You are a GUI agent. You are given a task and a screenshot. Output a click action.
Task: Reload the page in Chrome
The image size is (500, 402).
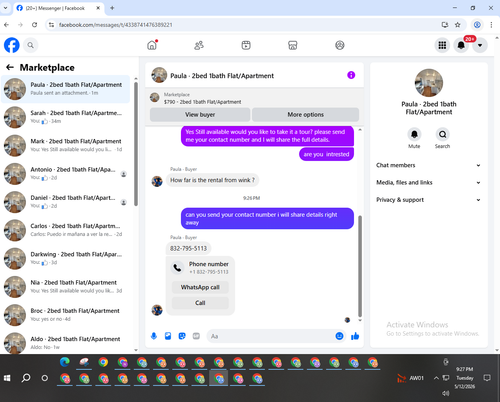(34, 25)
